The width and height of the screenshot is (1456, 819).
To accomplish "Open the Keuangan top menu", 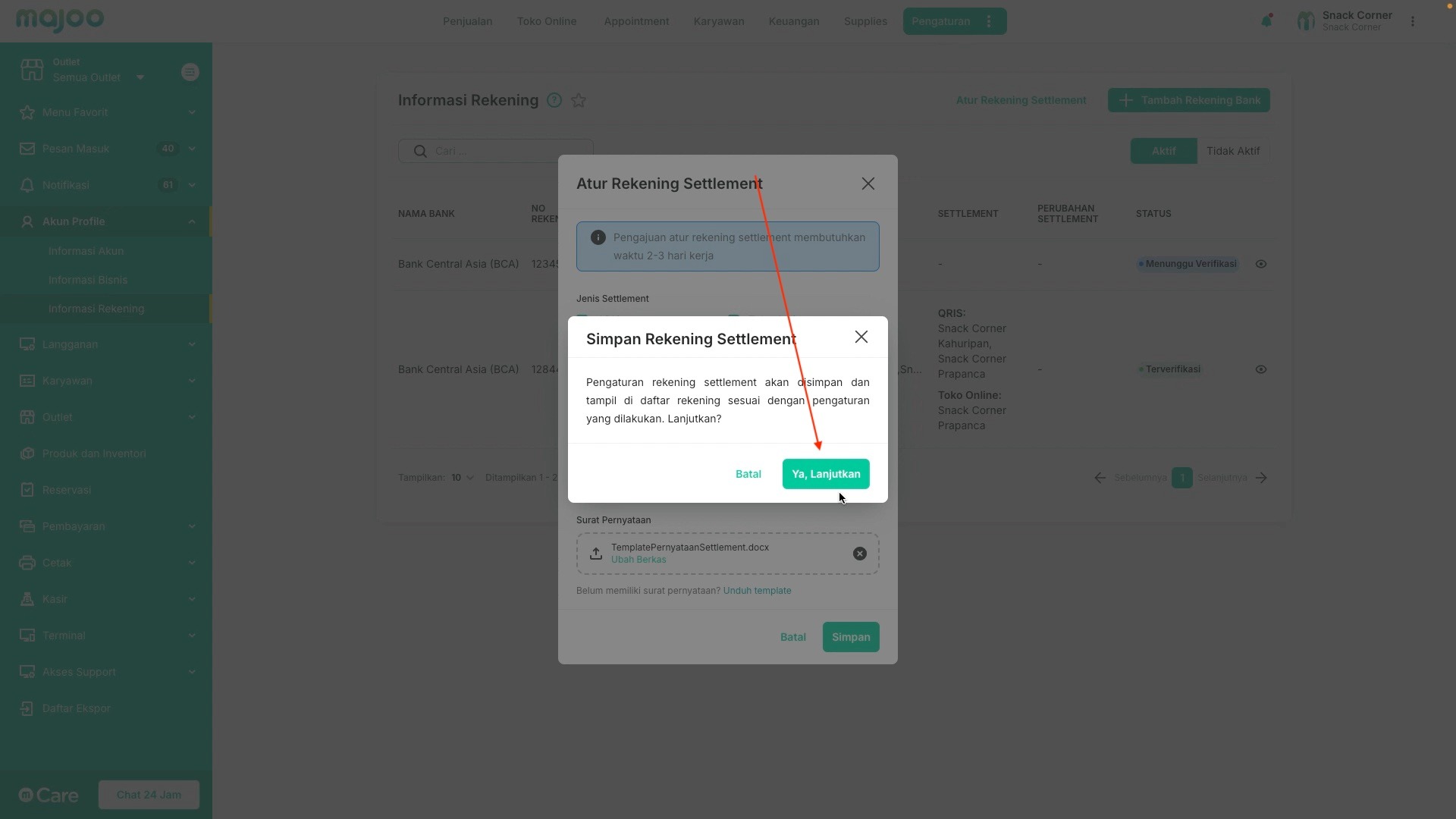I will [793, 21].
